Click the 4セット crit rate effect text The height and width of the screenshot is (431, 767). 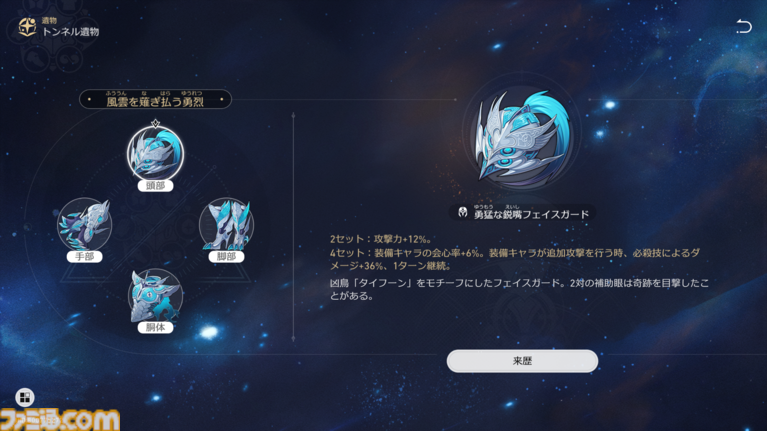[515, 259]
